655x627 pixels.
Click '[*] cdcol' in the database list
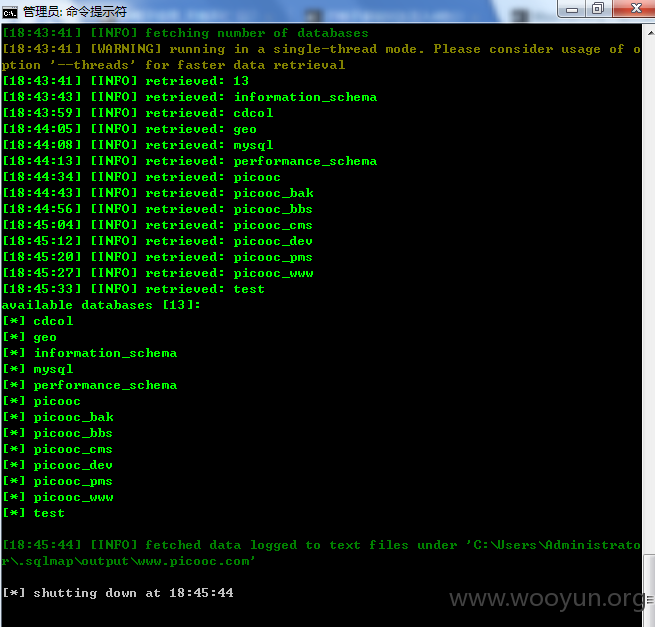tap(38, 321)
